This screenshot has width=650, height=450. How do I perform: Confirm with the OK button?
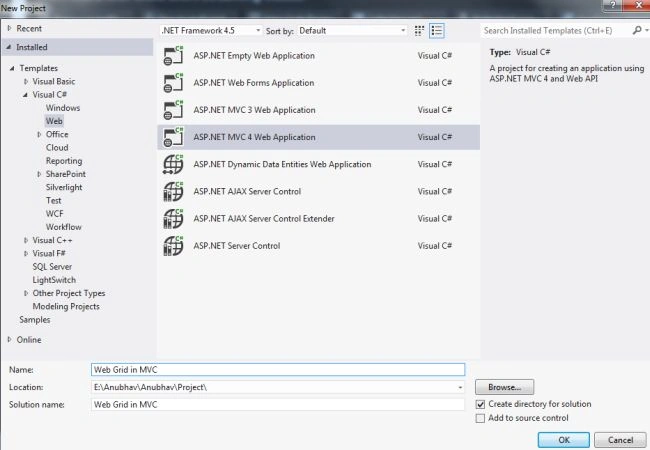click(x=564, y=440)
